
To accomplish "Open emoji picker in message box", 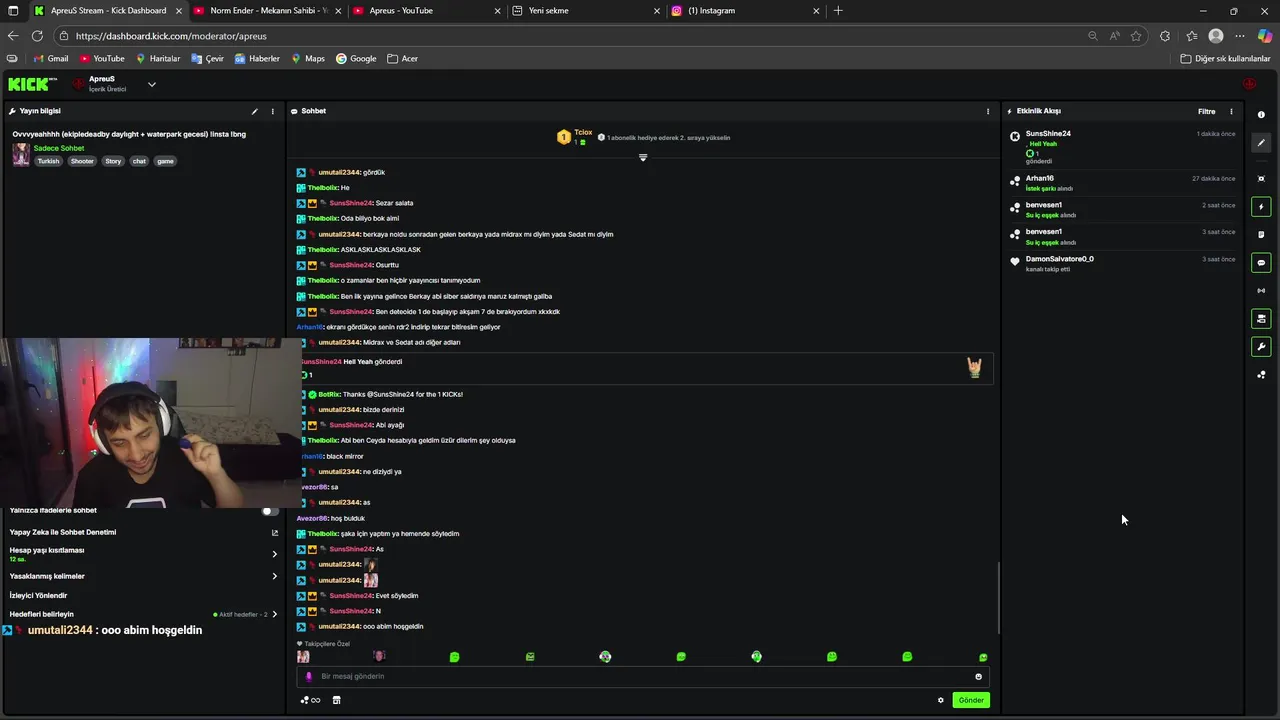I will pos(978,676).
